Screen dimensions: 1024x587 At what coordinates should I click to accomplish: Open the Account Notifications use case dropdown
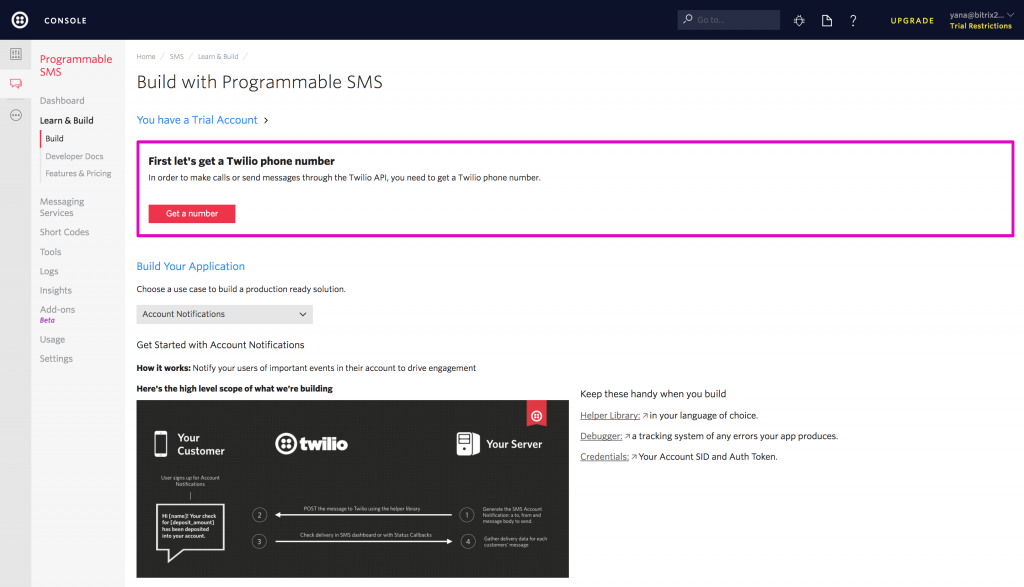click(225, 314)
